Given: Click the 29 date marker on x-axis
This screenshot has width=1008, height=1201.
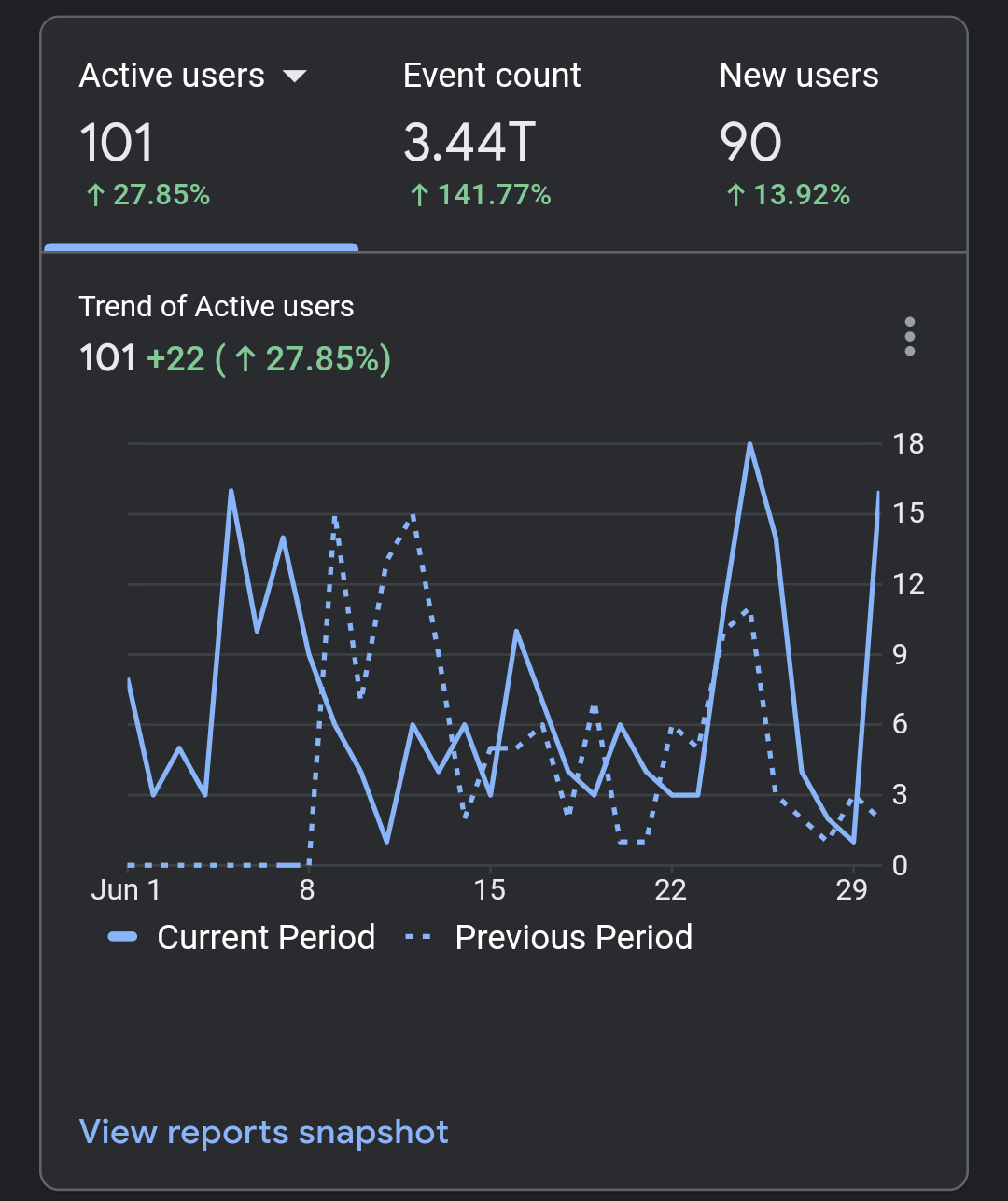Looking at the screenshot, I should pyautogui.click(x=851, y=889).
